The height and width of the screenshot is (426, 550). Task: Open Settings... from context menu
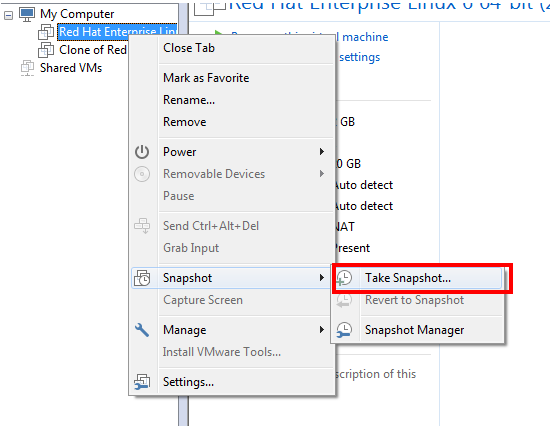(x=232, y=382)
